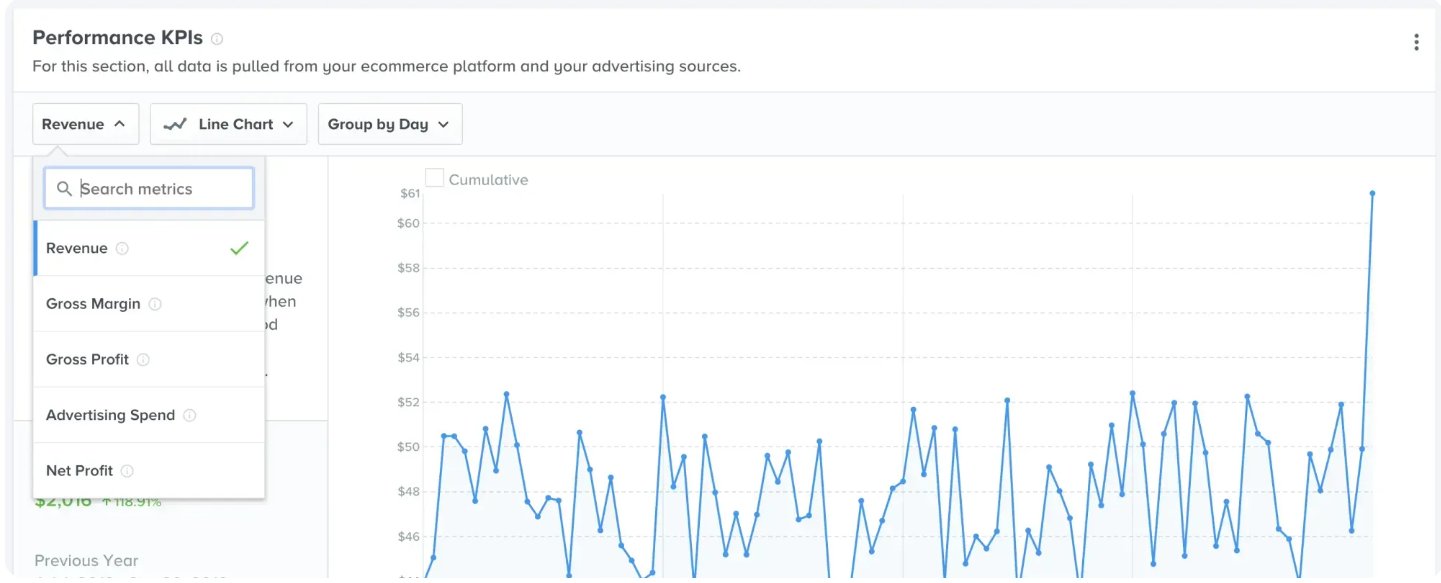
Task: Click the info icon next to Revenue metric
Action: [122, 248]
